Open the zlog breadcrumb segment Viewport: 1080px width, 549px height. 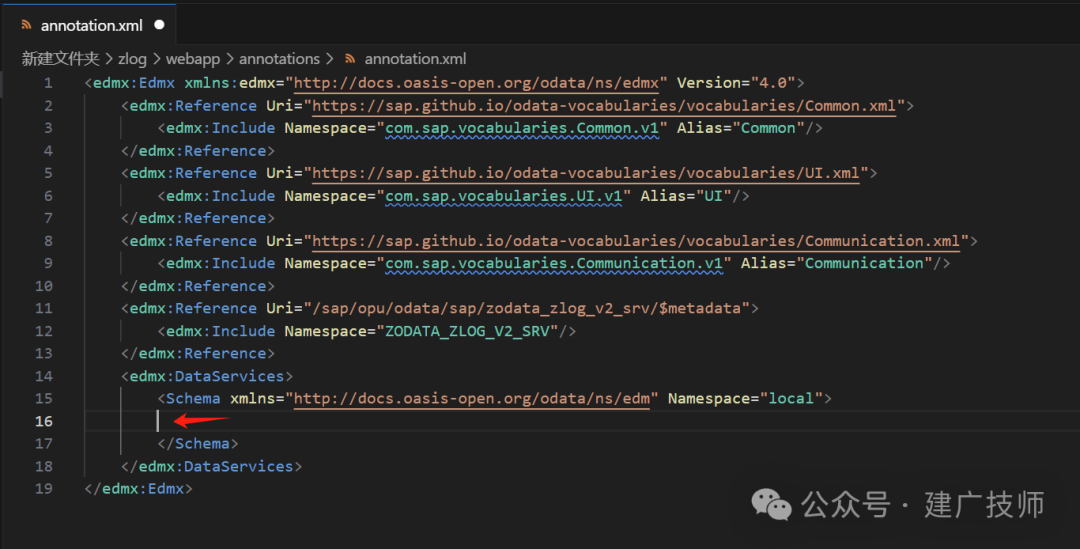coord(132,59)
